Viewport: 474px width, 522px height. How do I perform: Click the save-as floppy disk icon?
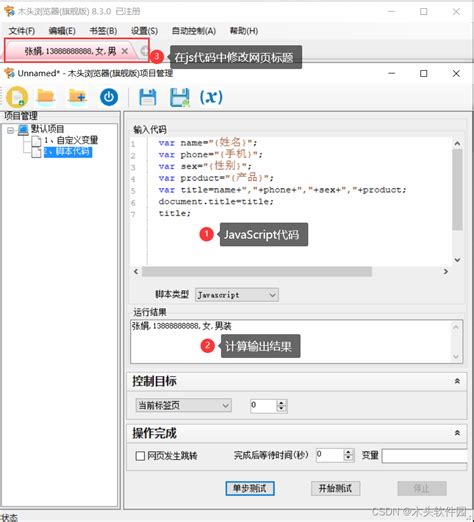click(x=179, y=97)
